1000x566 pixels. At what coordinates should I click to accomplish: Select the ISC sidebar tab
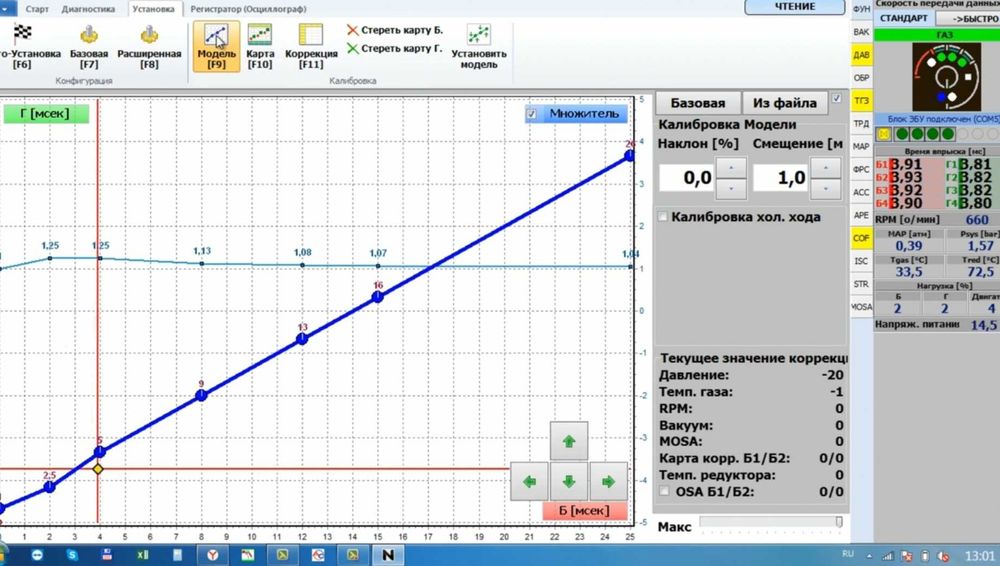click(862, 261)
